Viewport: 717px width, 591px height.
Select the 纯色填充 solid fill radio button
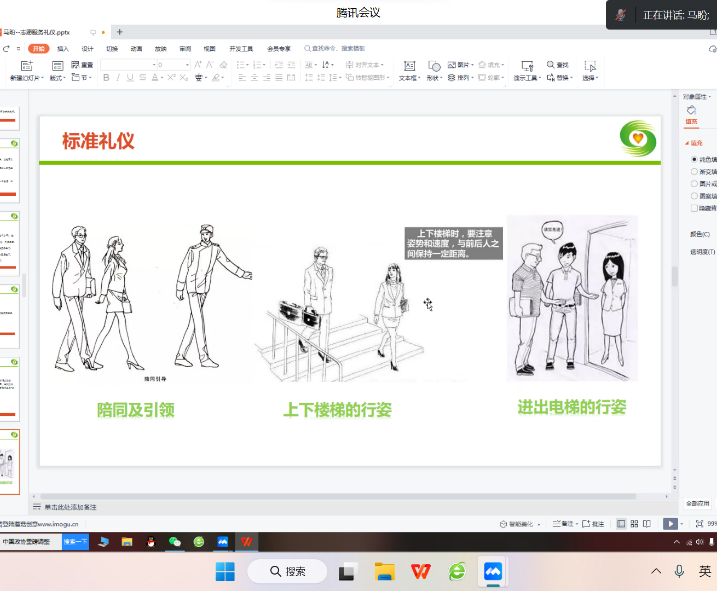click(695, 159)
